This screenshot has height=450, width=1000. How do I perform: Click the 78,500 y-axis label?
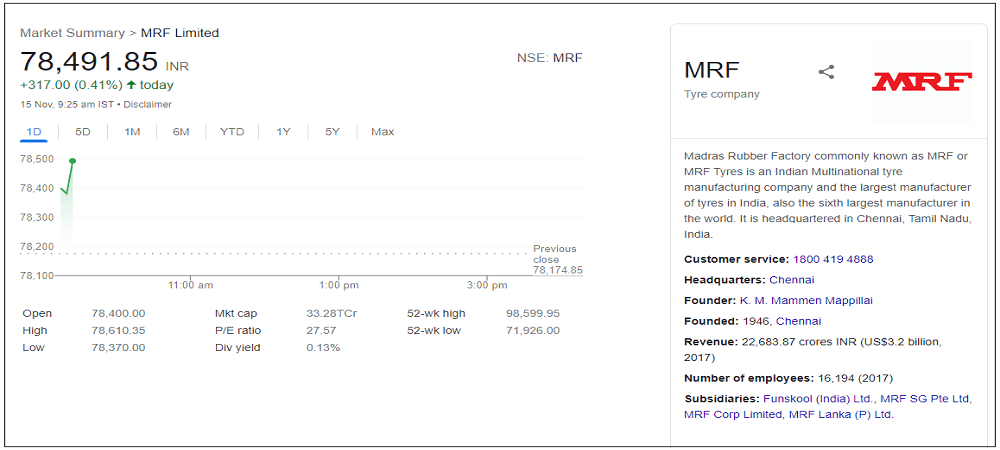[x=37, y=159]
